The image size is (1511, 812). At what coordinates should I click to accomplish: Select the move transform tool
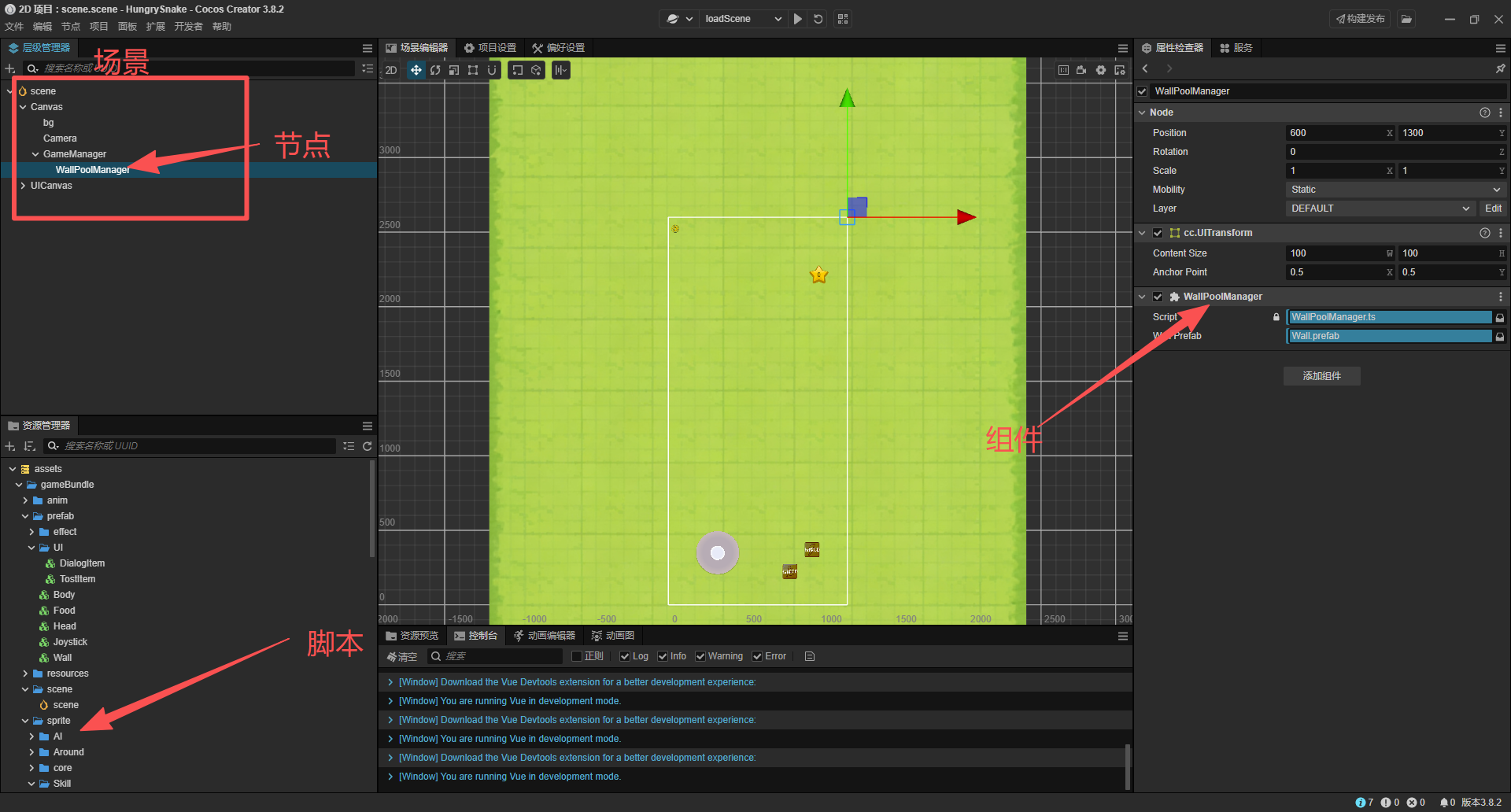tap(416, 70)
